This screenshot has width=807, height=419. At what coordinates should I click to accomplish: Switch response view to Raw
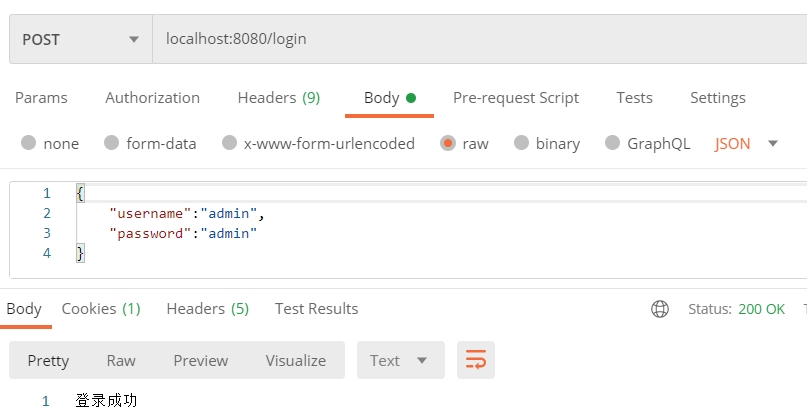click(x=121, y=360)
